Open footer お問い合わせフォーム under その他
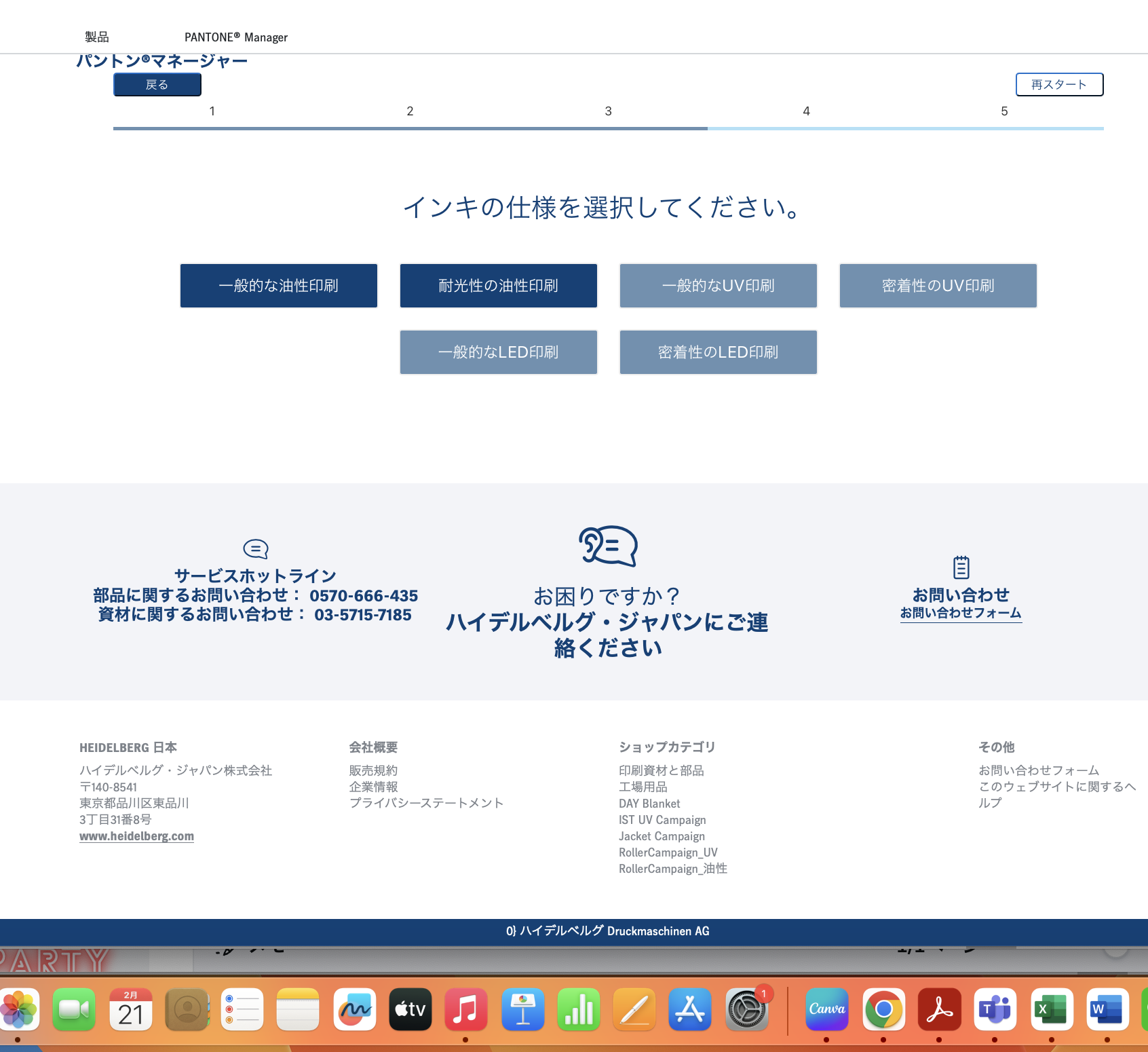The height and width of the screenshot is (1052, 1148). (x=1039, y=770)
